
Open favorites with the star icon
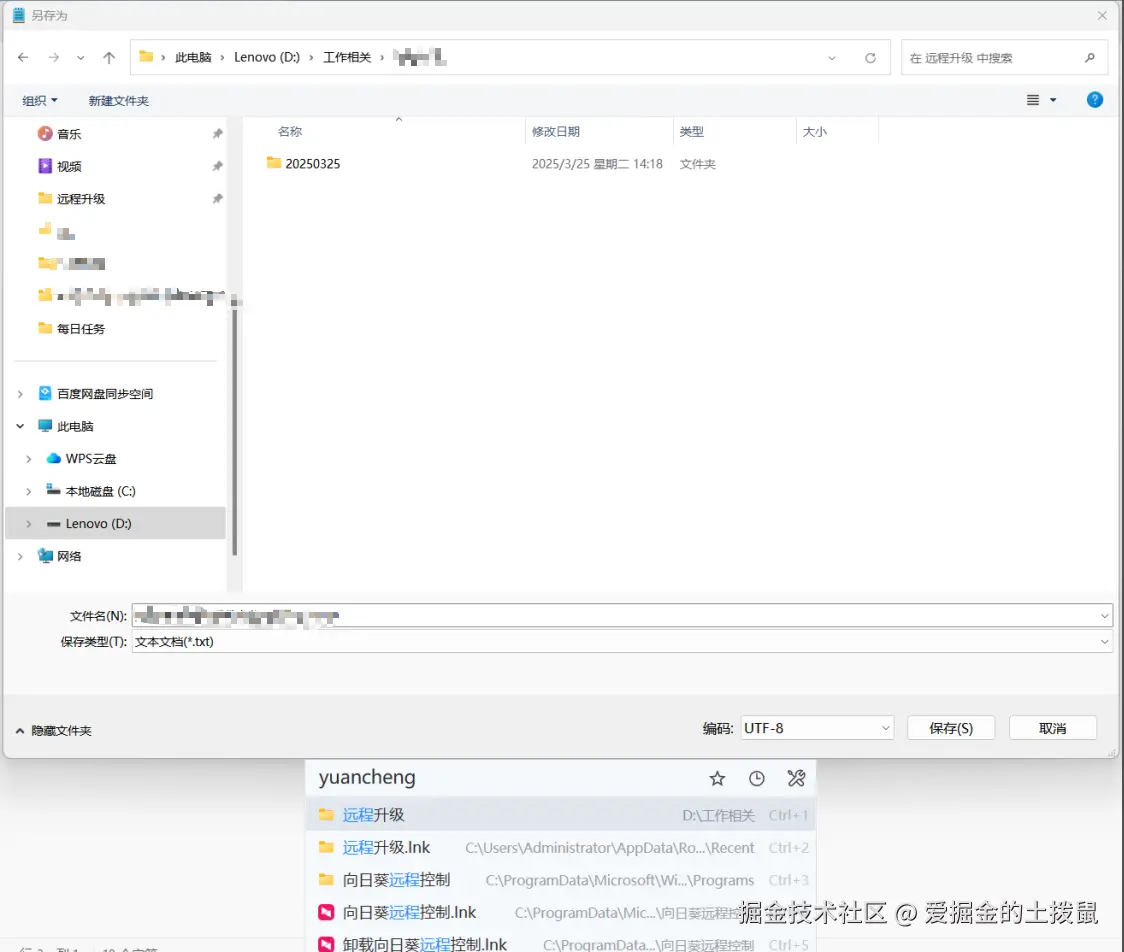click(717, 779)
